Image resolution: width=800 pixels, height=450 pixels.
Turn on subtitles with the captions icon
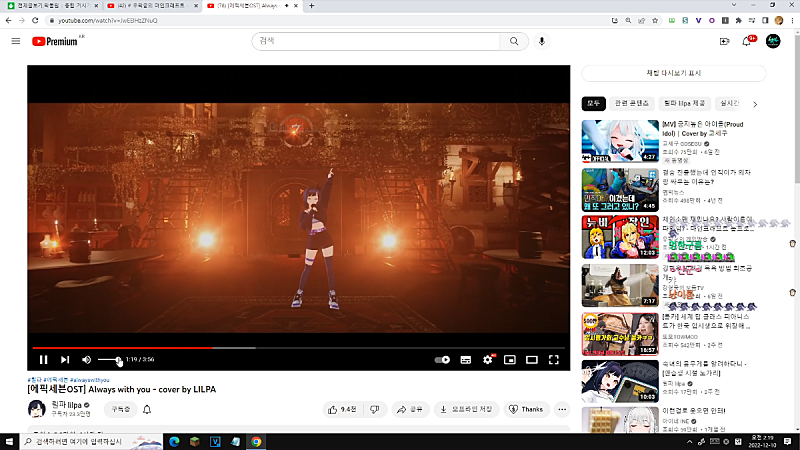click(465, 360)
